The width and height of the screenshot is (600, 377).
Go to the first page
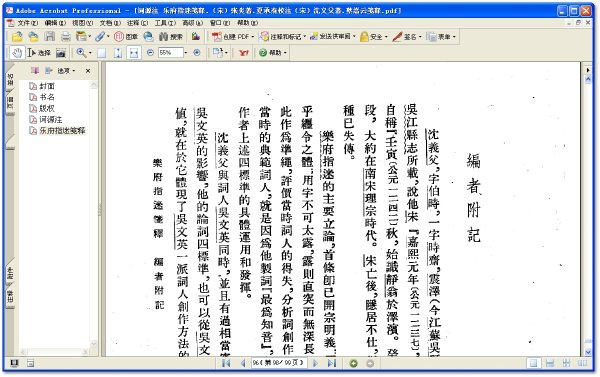click(x=226, y=363)
